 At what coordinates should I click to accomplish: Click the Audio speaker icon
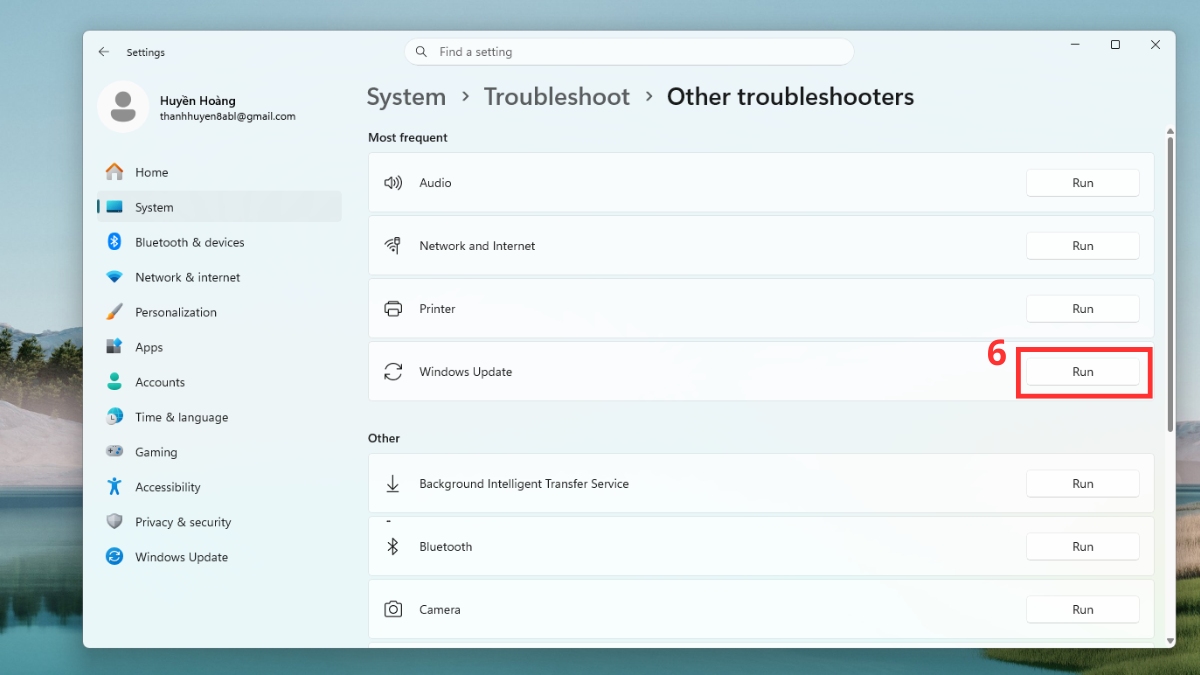coord(393,183)
